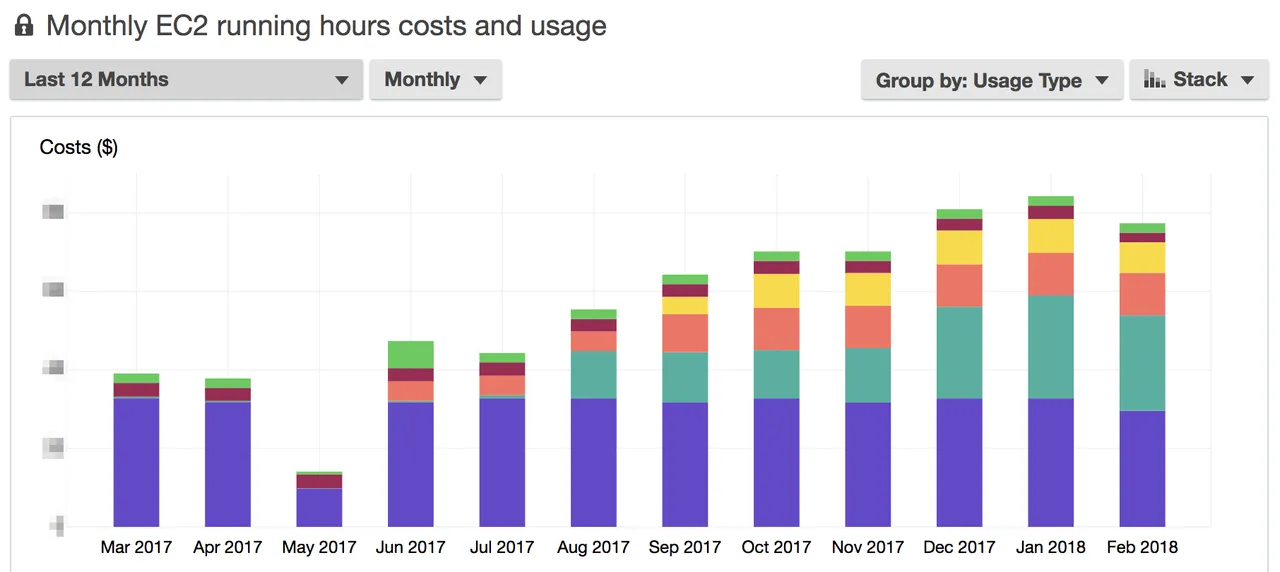Click the May 2017 axis label

pos(319,547)
